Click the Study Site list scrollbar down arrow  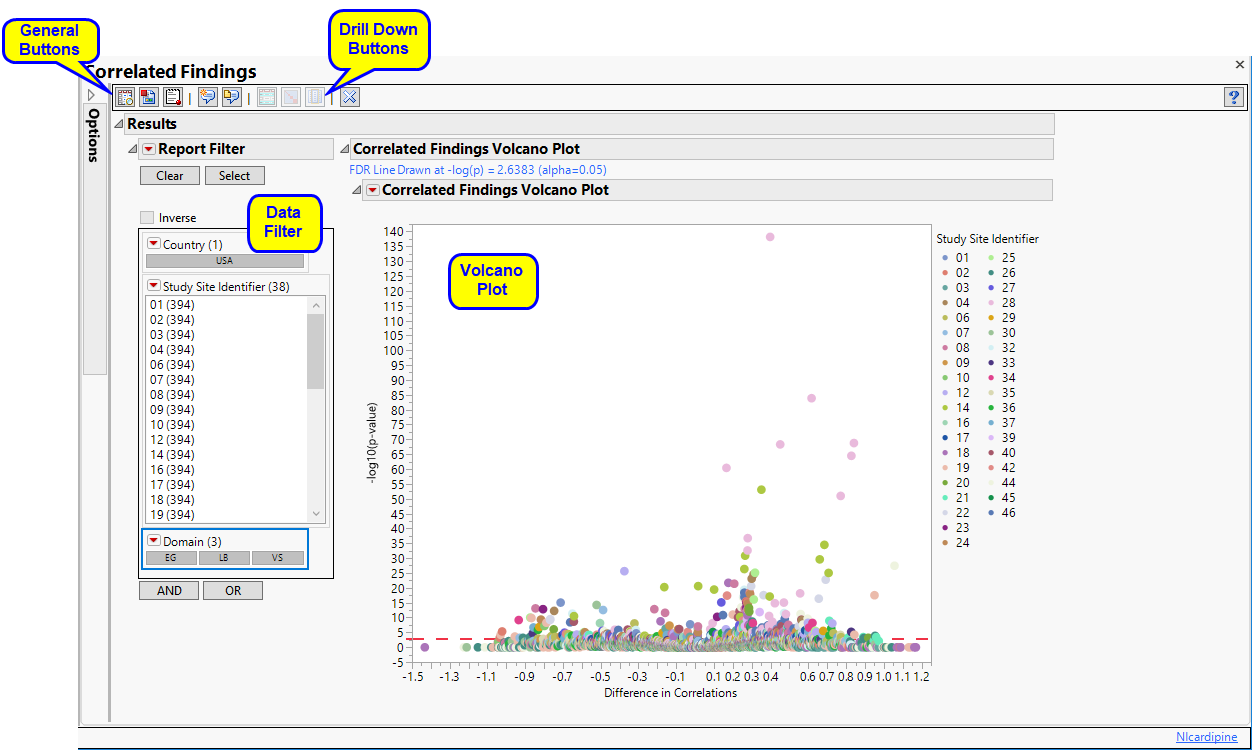pos(317,514)
